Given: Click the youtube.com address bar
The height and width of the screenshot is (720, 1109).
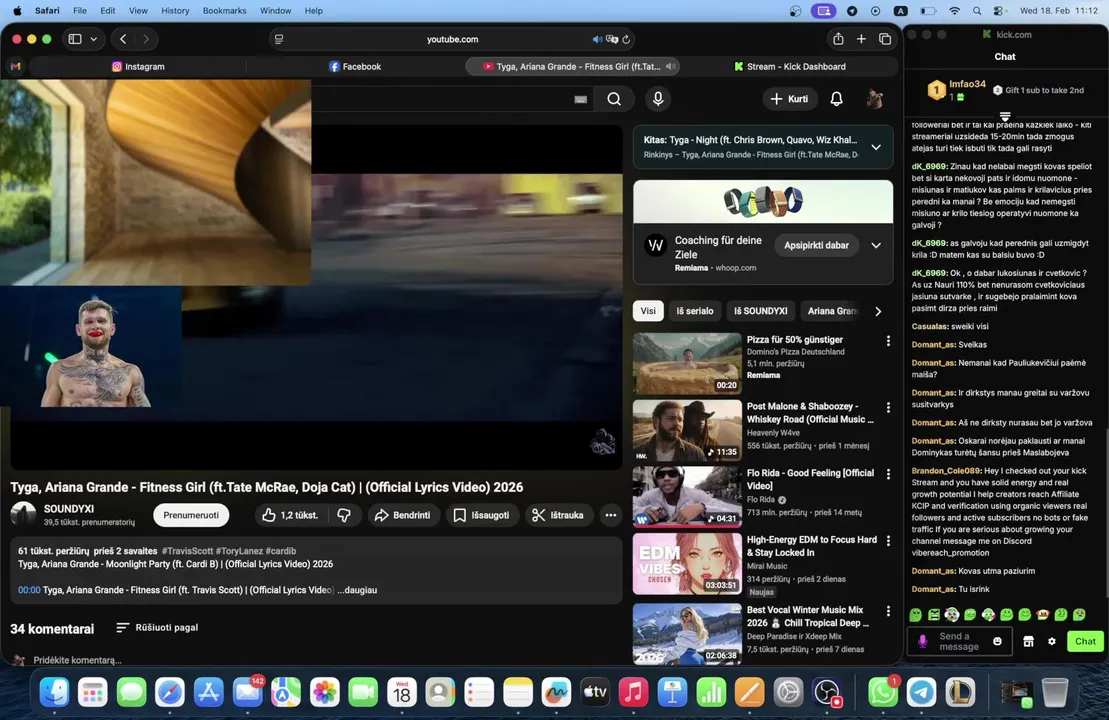Looking at the screenshot, I should [452, 40].
